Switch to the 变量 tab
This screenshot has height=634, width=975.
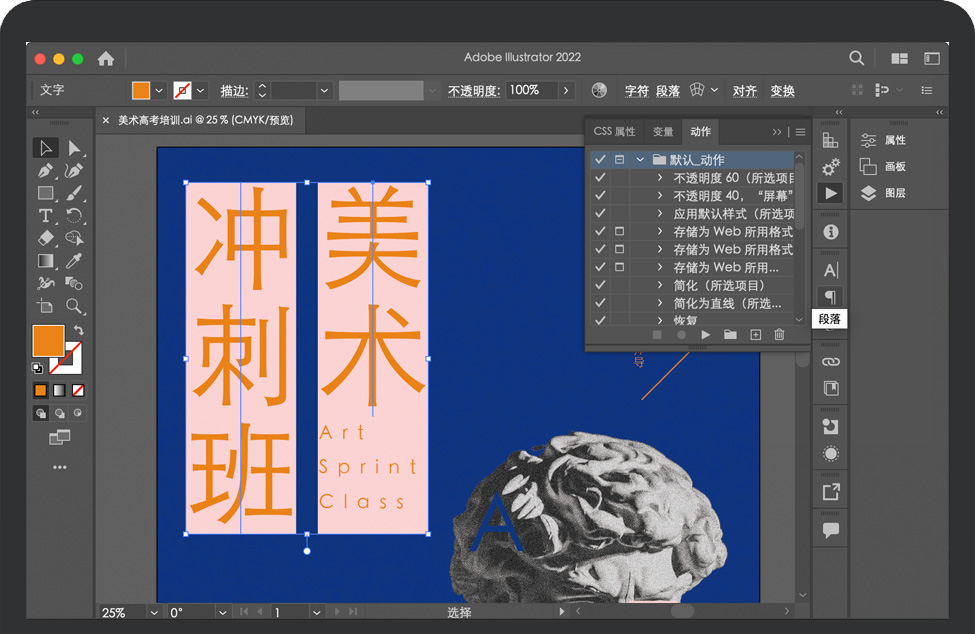click(663, 132)
